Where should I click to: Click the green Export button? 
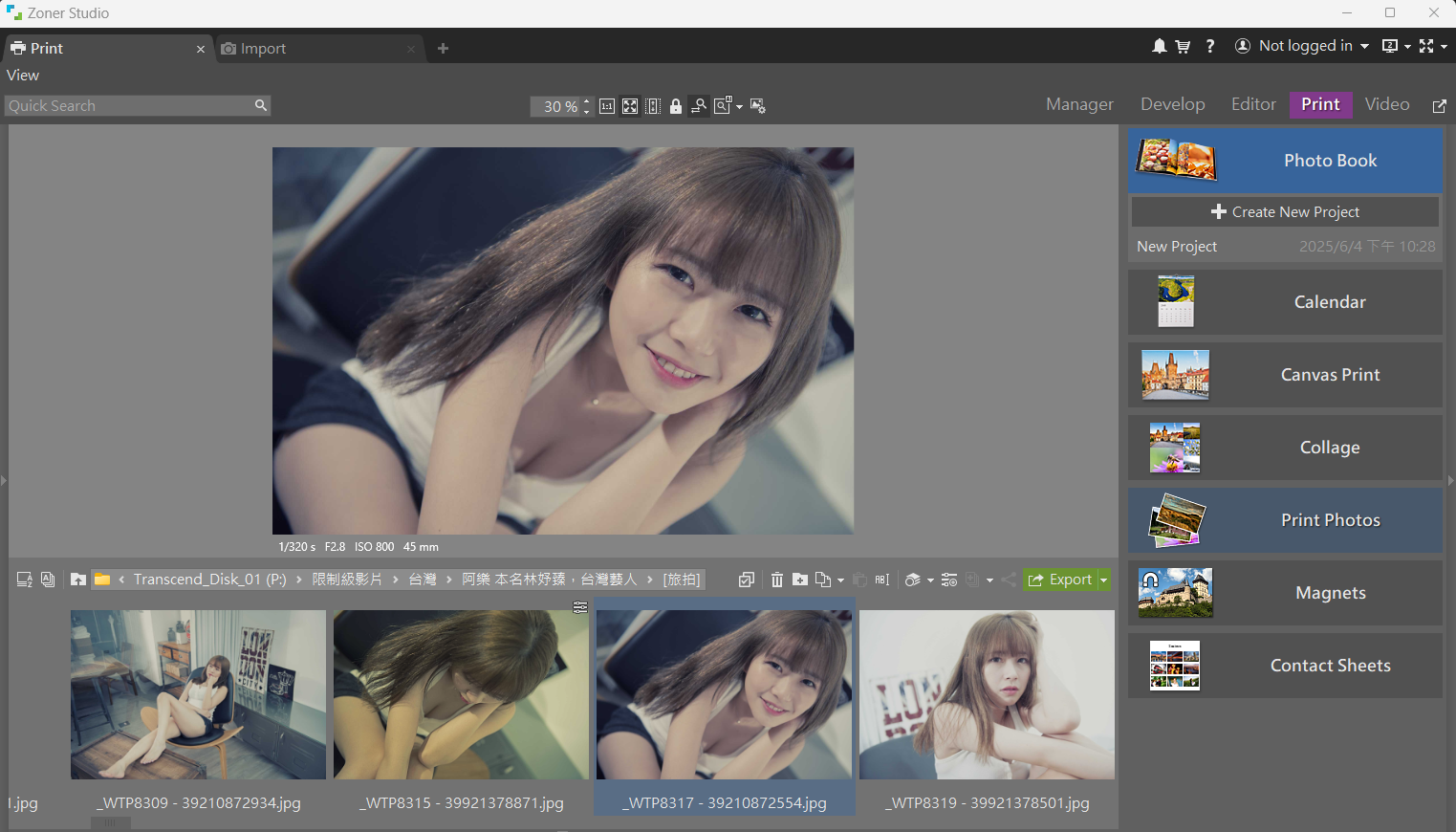1060,580
